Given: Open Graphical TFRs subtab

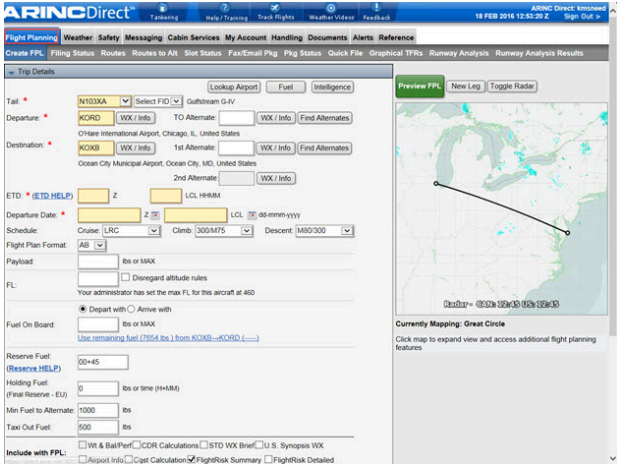Looking at the screenshot, I should coord(395,53).
